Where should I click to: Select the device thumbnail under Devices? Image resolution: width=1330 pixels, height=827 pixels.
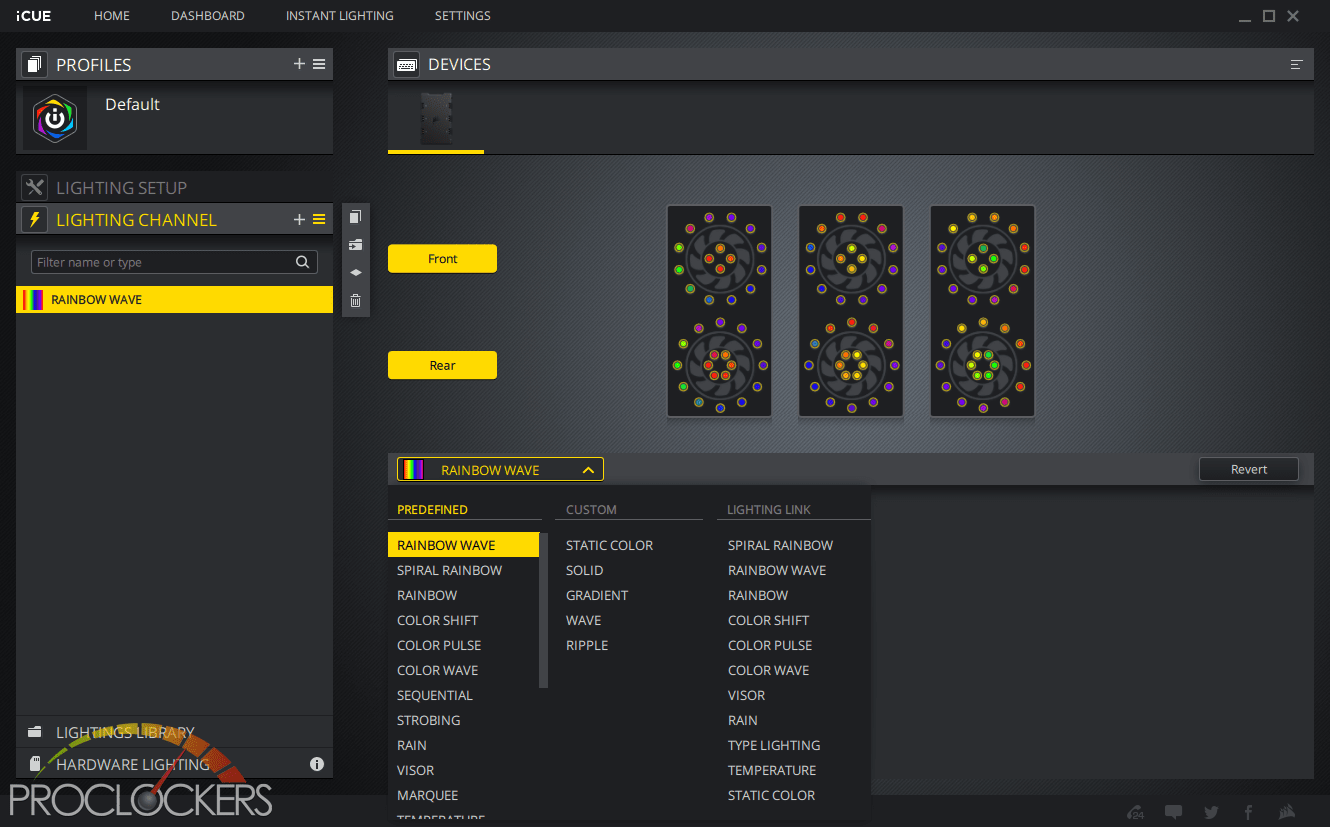point(436,118)
